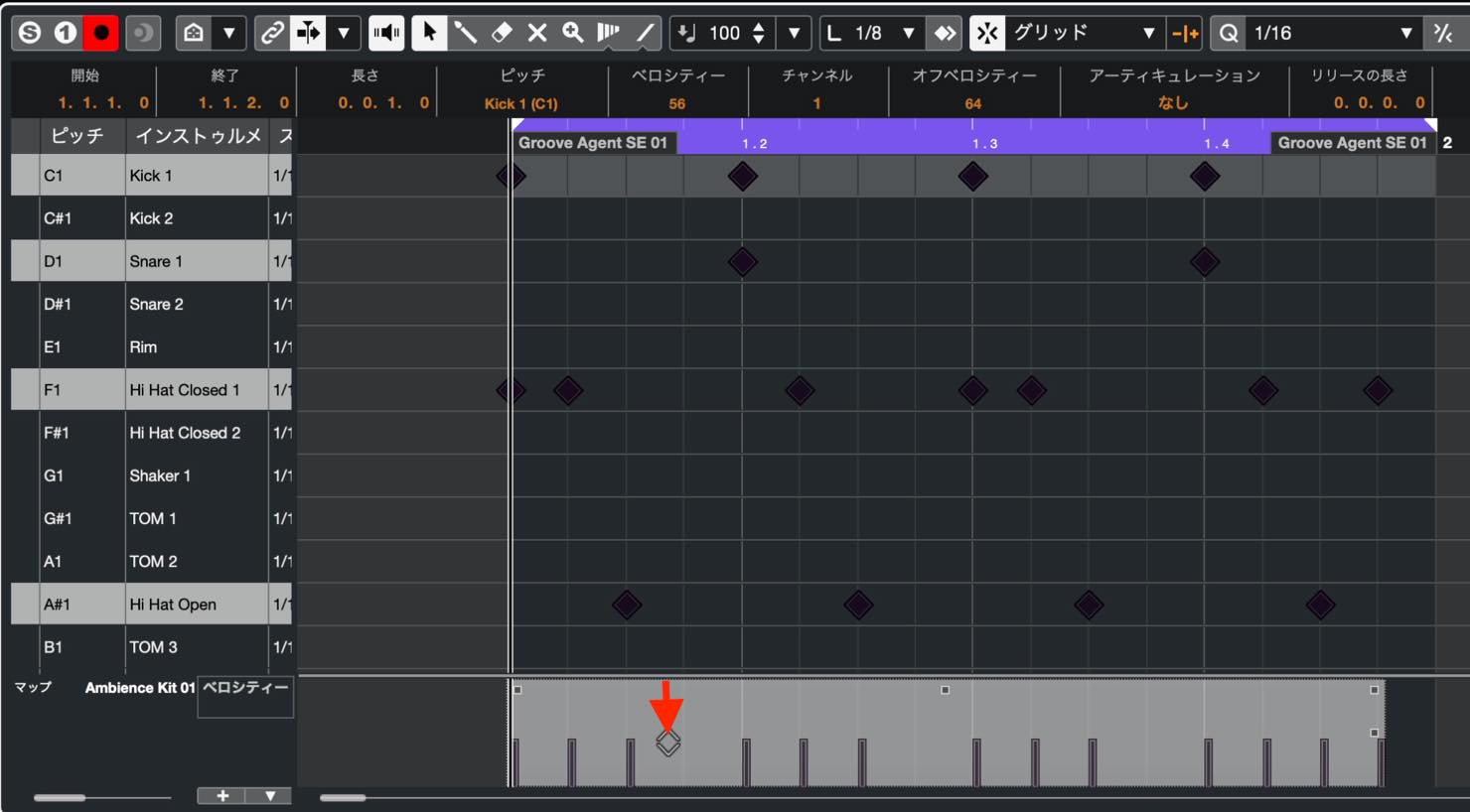Click the insert velocity note icon
This screenshot has width=1470, height=812.
click(x=686, y=33)
